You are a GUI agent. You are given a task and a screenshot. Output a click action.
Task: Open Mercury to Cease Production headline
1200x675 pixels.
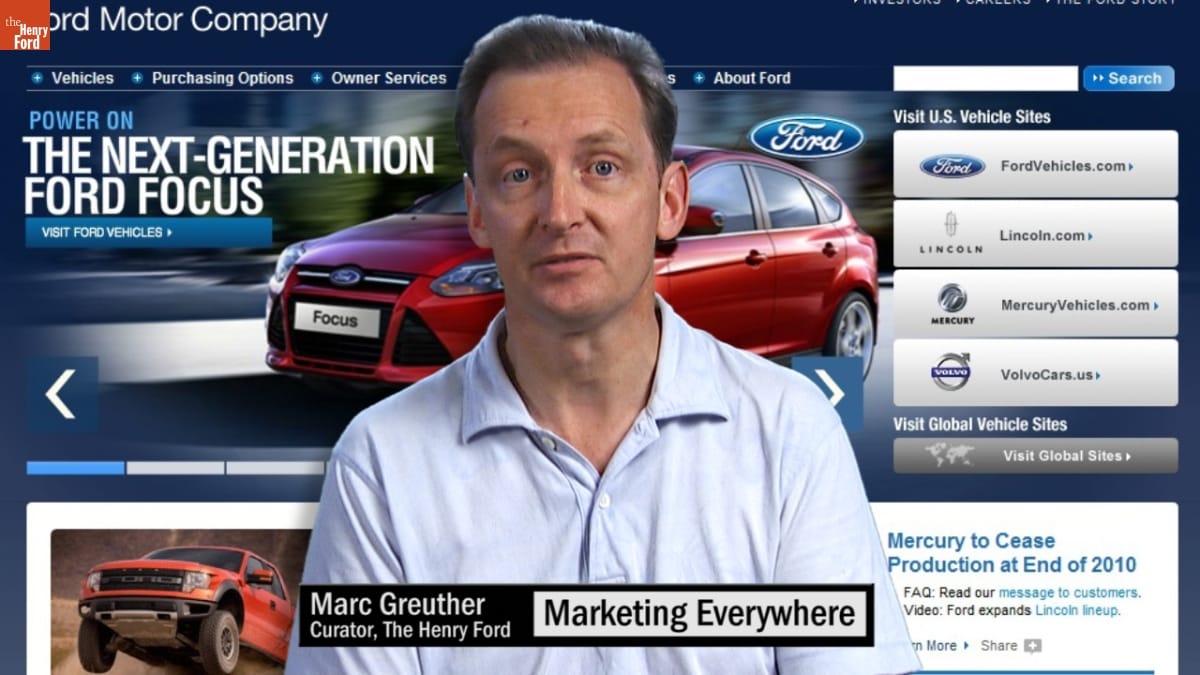click(x=1012, y=553)
